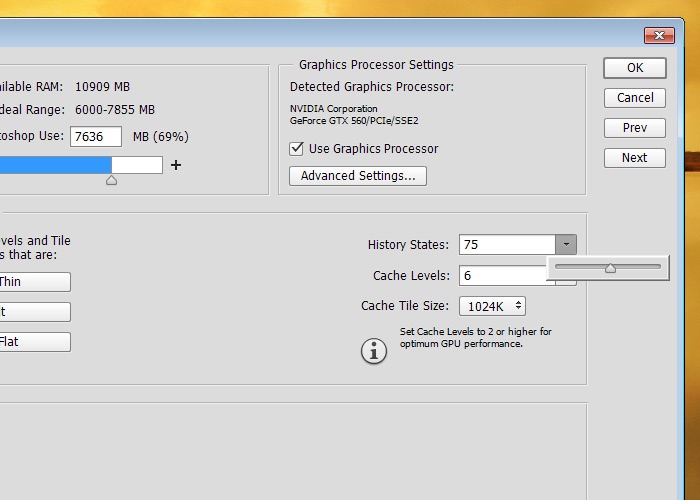
Task: Click the blue filled part of the memory bar
Action: point(55,165)
